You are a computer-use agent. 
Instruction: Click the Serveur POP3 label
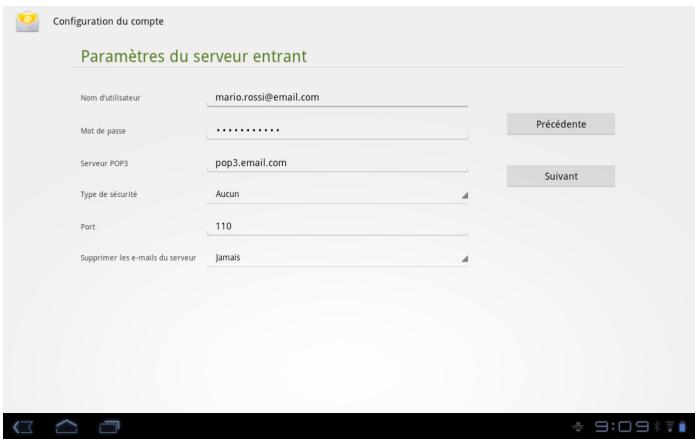click(x=104, y=164)
